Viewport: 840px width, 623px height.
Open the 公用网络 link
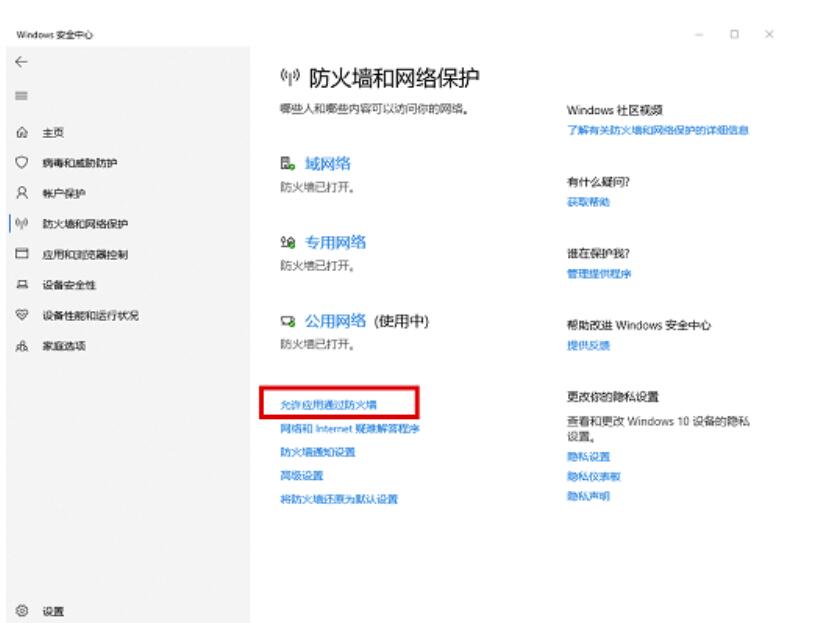click(x=335, y=321)
